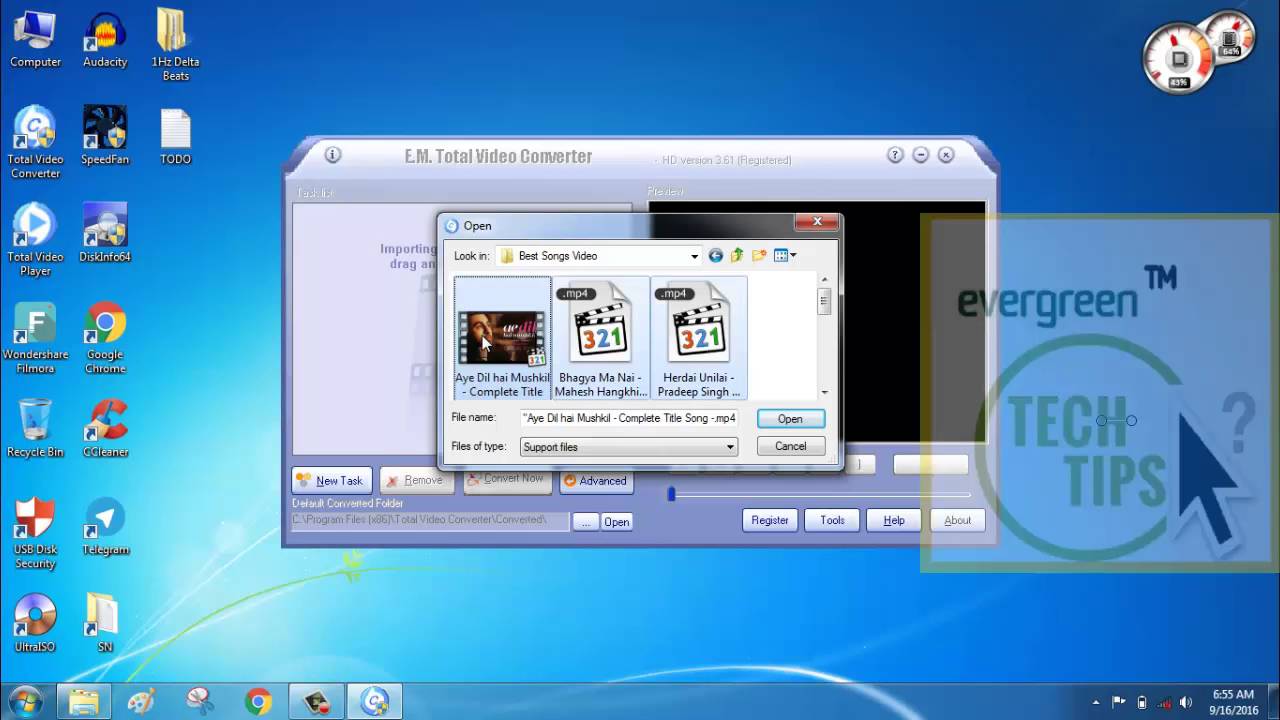Click into the File name field
This screenshot has height=720, width=1280.
[x=629, y=418]
